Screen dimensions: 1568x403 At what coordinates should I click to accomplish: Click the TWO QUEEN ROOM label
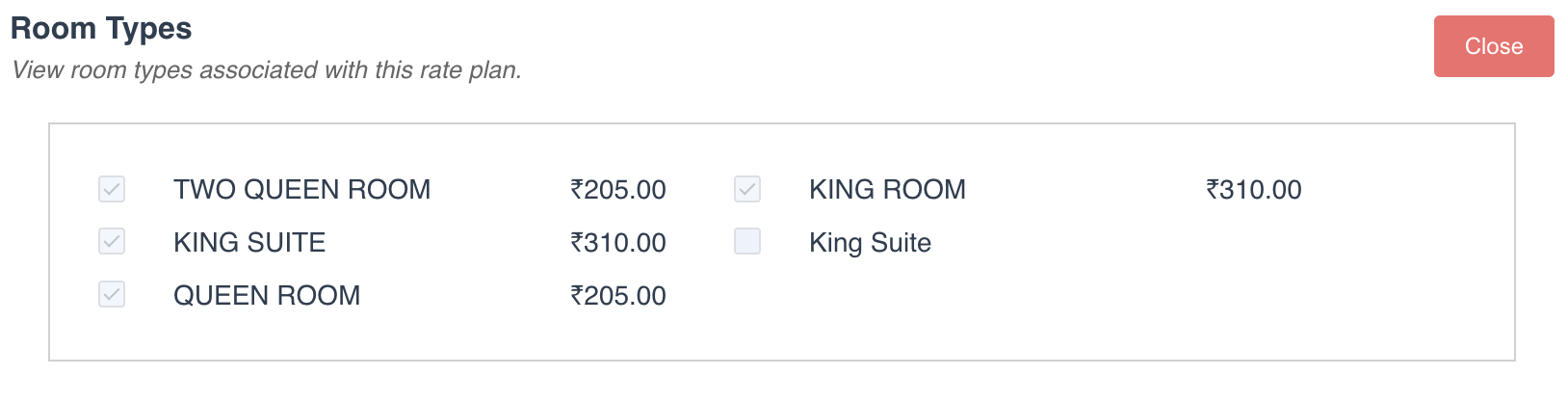click(301, 189)
